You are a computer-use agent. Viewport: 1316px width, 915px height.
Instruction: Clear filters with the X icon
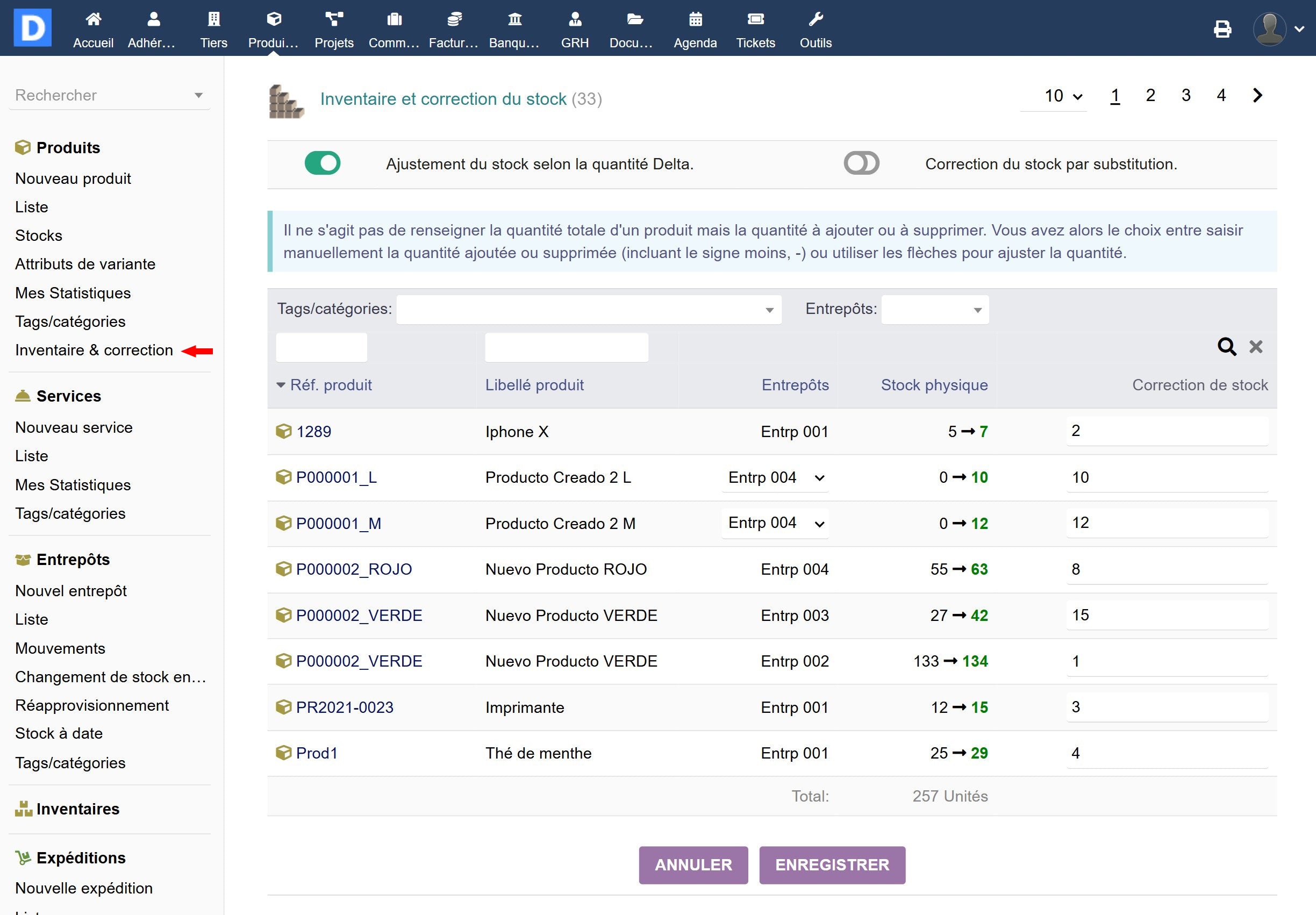point(1255,347)
